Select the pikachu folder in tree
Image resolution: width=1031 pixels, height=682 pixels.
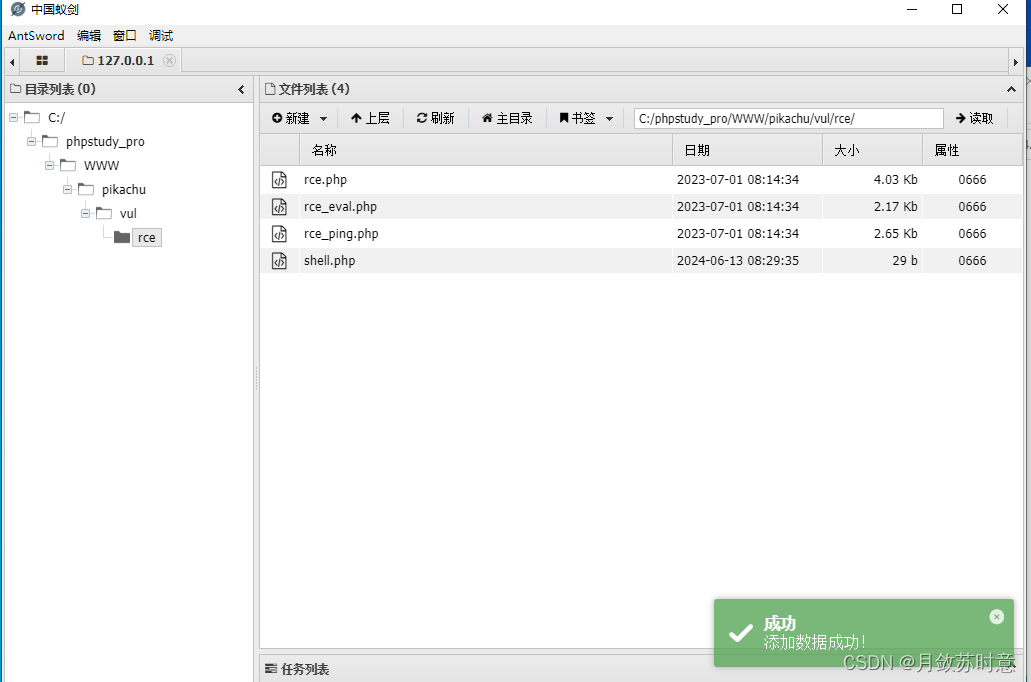(x=124, y=189)
